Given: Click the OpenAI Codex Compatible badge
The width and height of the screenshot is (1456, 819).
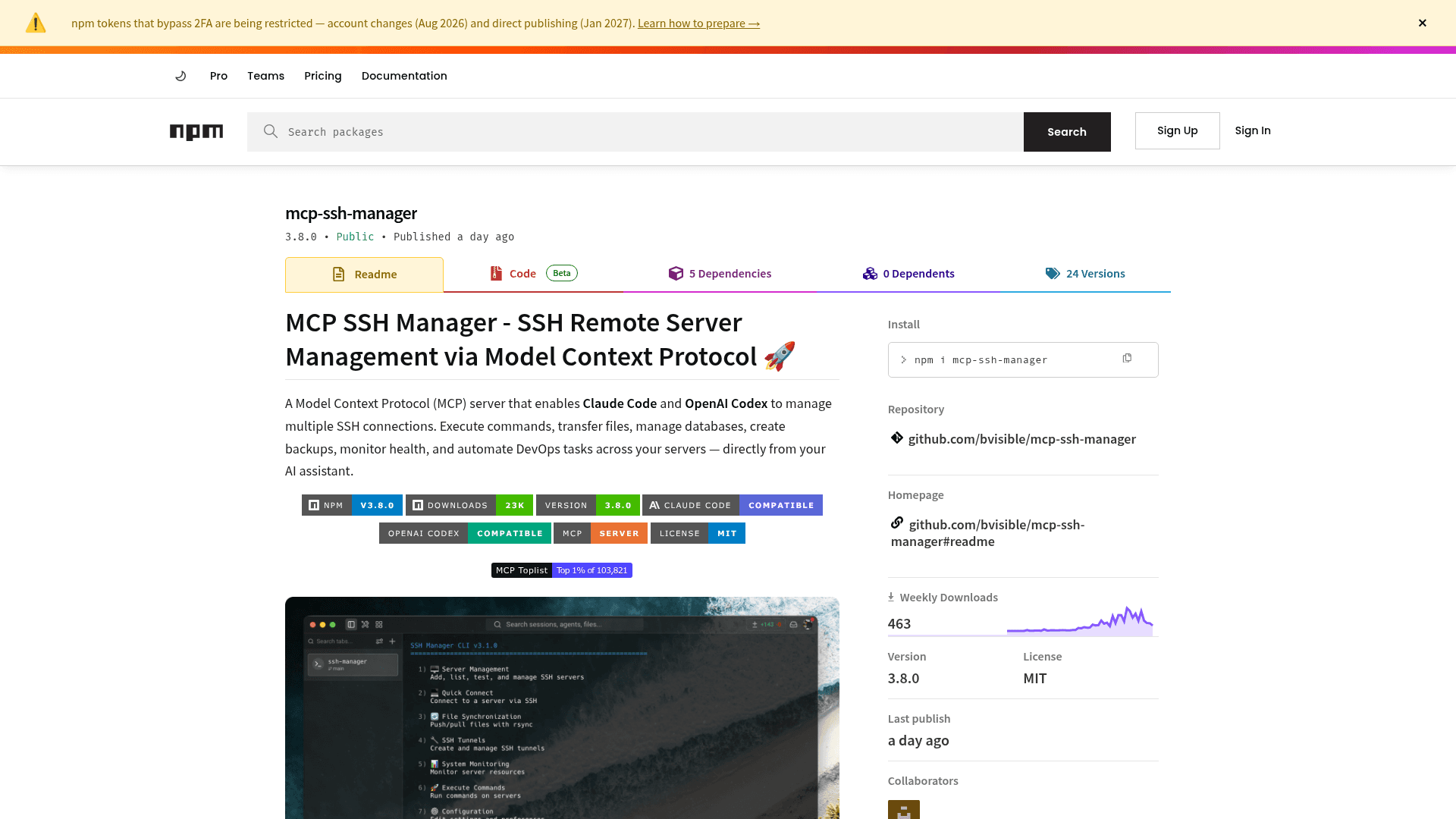Looking at the screenshot, I should coord(465,533).
